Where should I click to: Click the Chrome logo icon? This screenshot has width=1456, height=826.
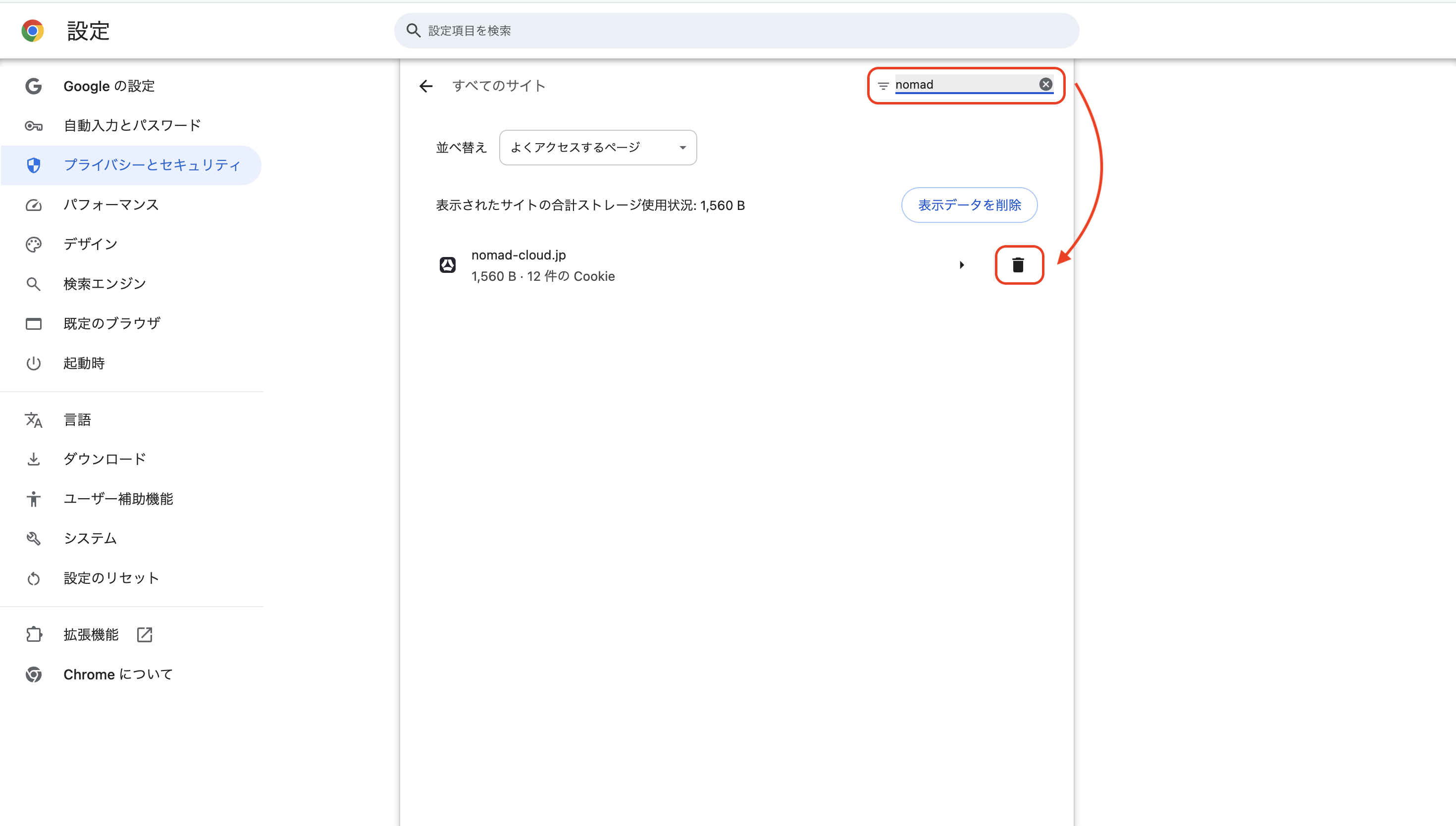pyautogui.click(x=32, y=31)
